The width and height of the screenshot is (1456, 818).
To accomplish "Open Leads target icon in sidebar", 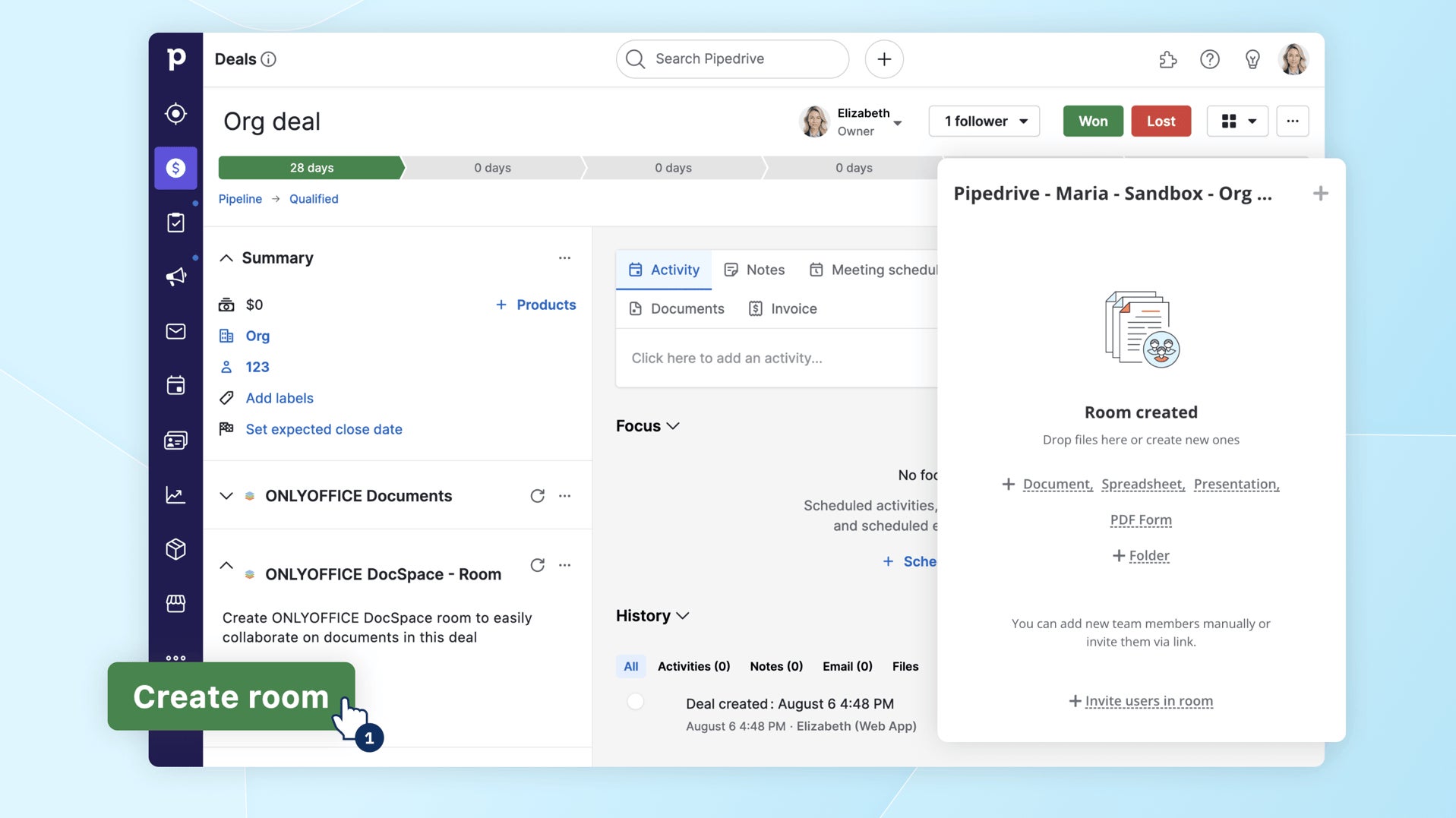I will pos(175,114).
